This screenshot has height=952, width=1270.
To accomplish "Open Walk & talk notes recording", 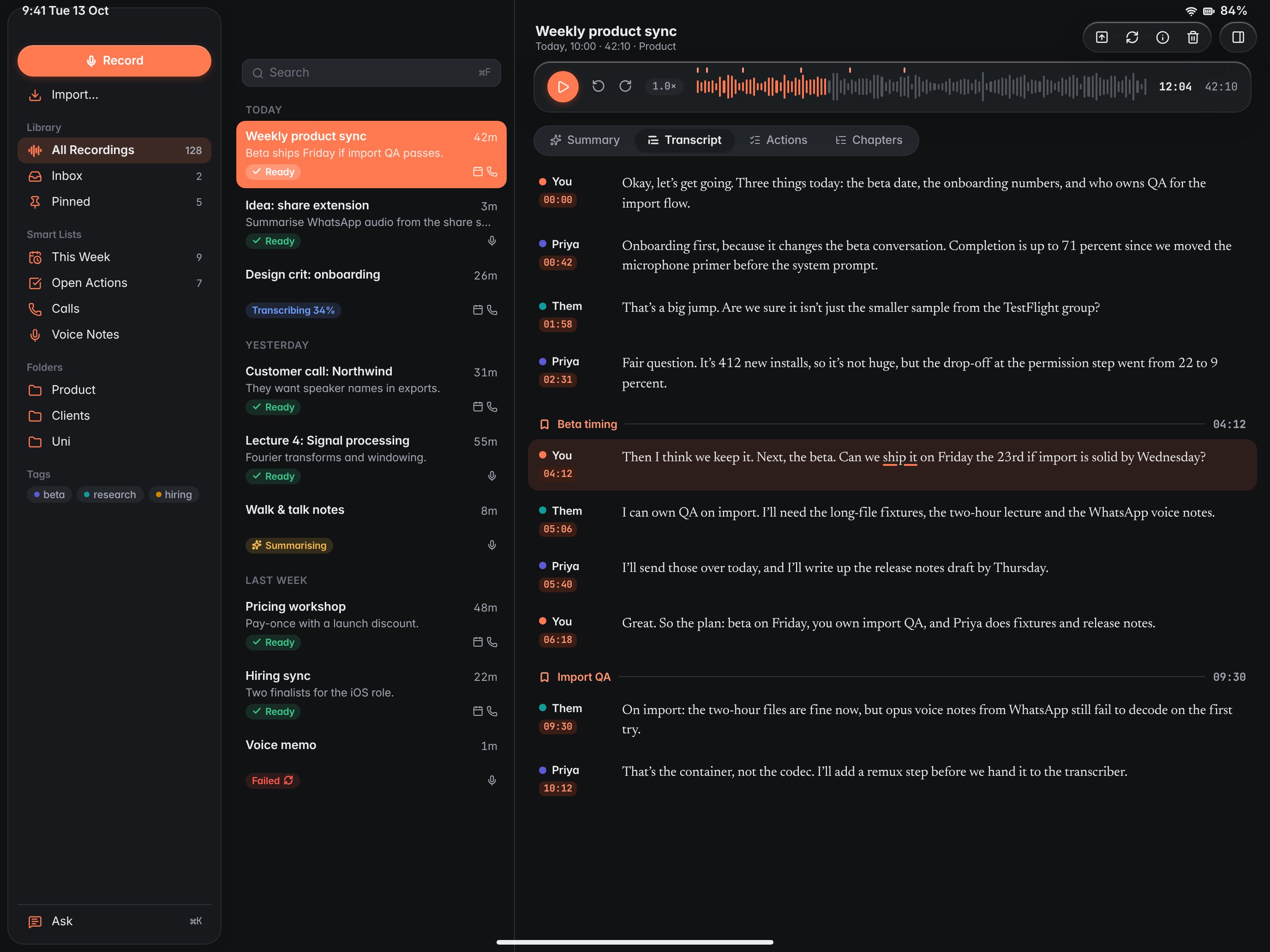I will point(371,527).
